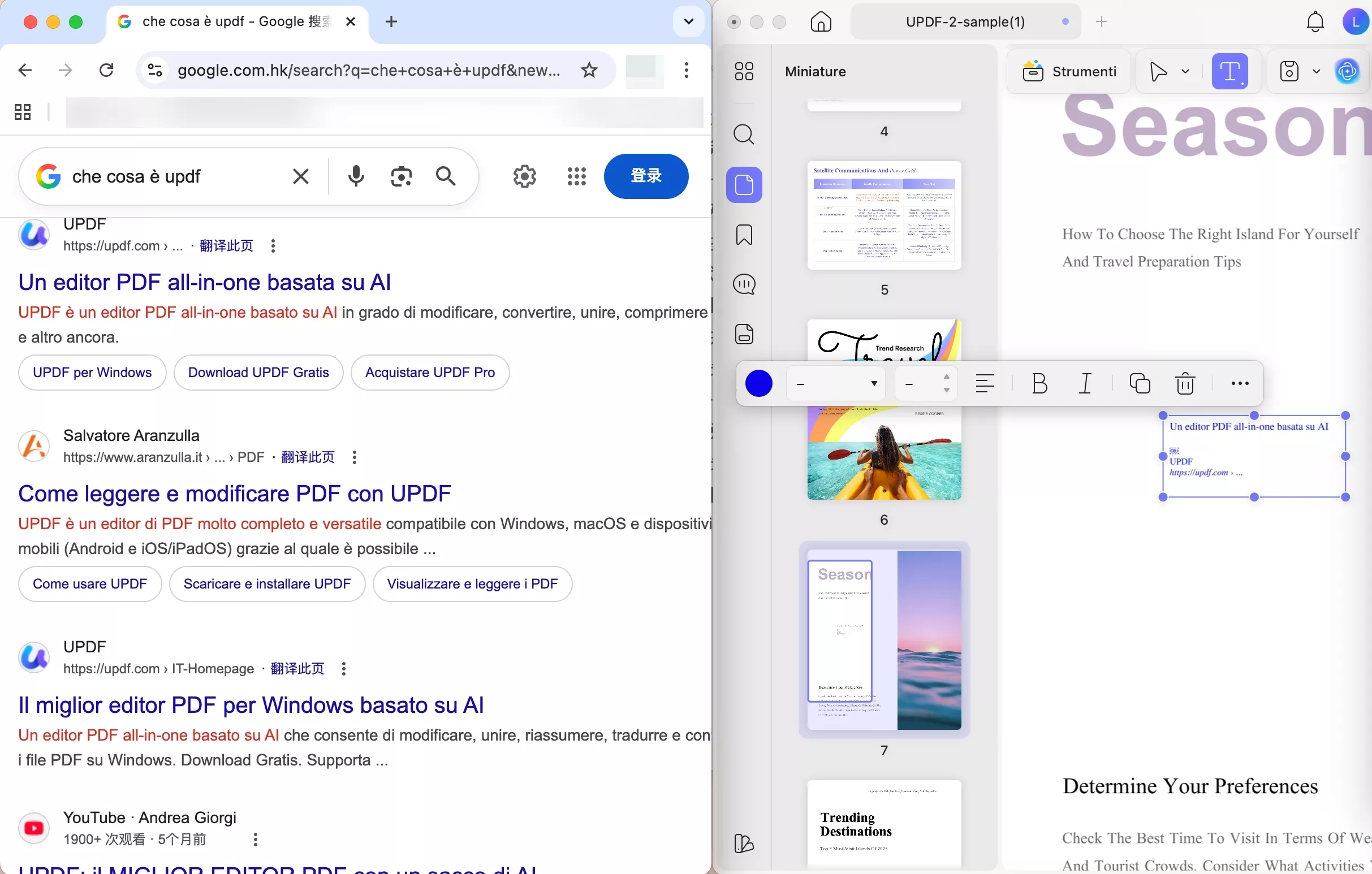This screenshot has height=874, width=1372.
Task: Open the Strumenti menu
Action: pos(1069,72)
